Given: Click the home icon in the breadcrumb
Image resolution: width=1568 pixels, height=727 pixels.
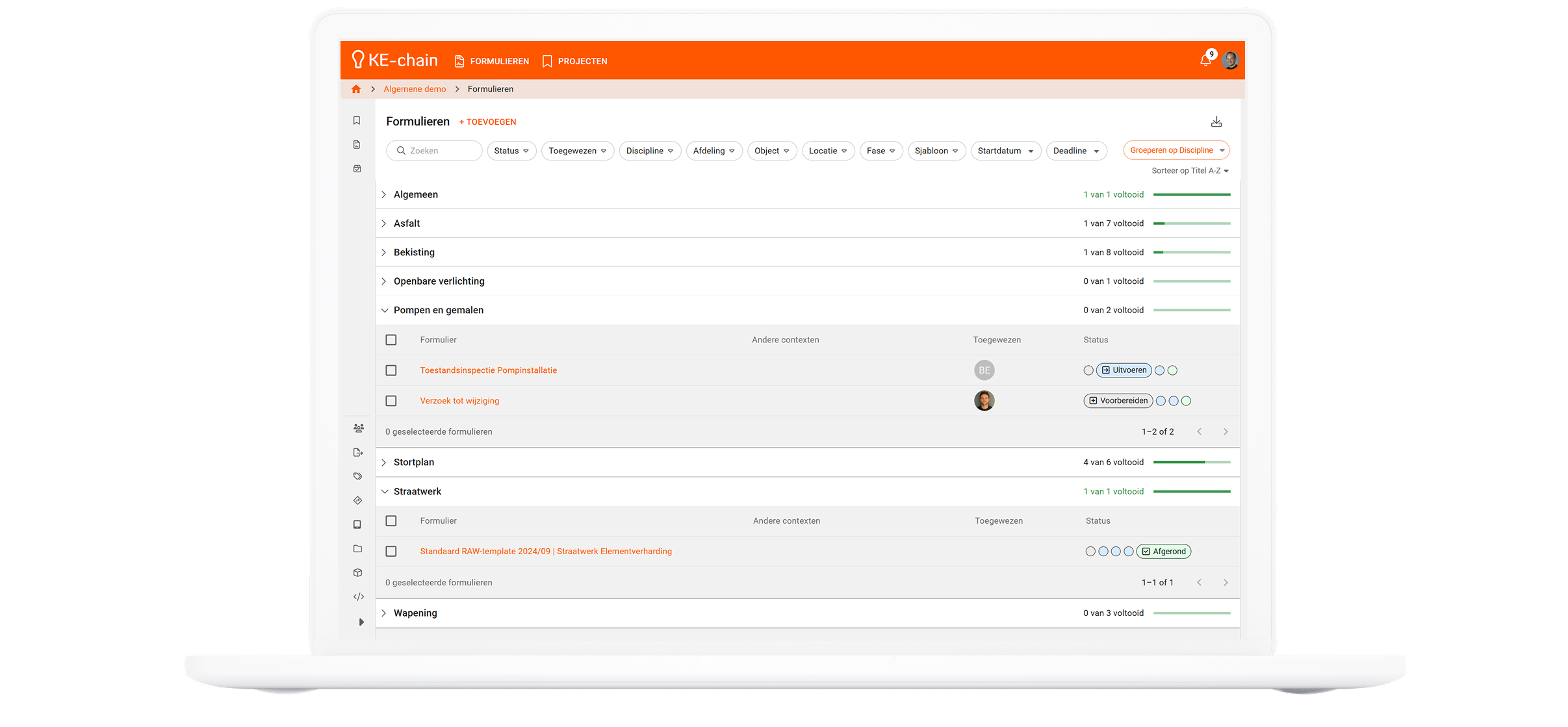Looking at the screenshot, I should coord(356,89).
